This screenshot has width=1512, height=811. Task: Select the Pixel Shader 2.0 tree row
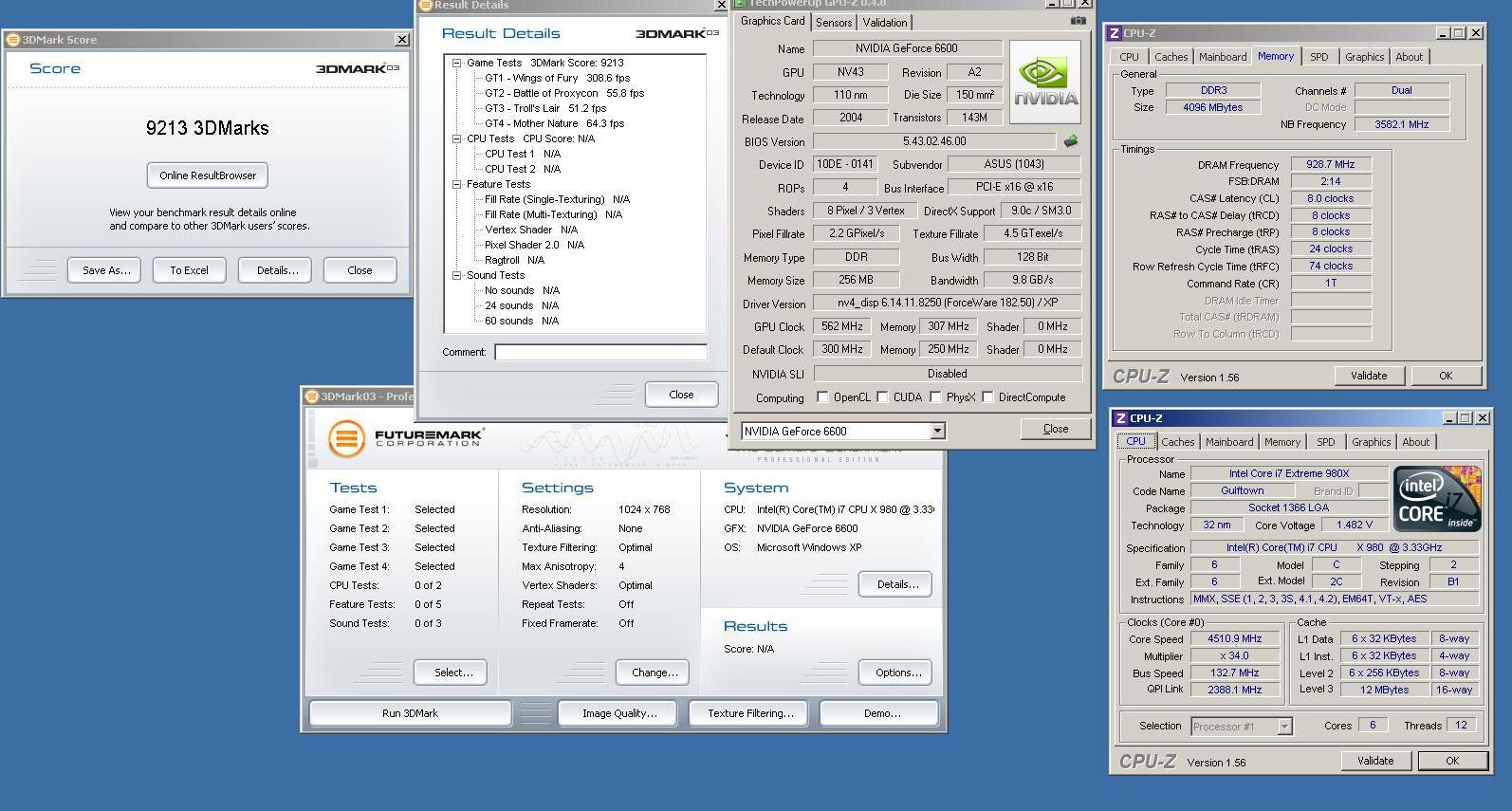tap(534, 245)
